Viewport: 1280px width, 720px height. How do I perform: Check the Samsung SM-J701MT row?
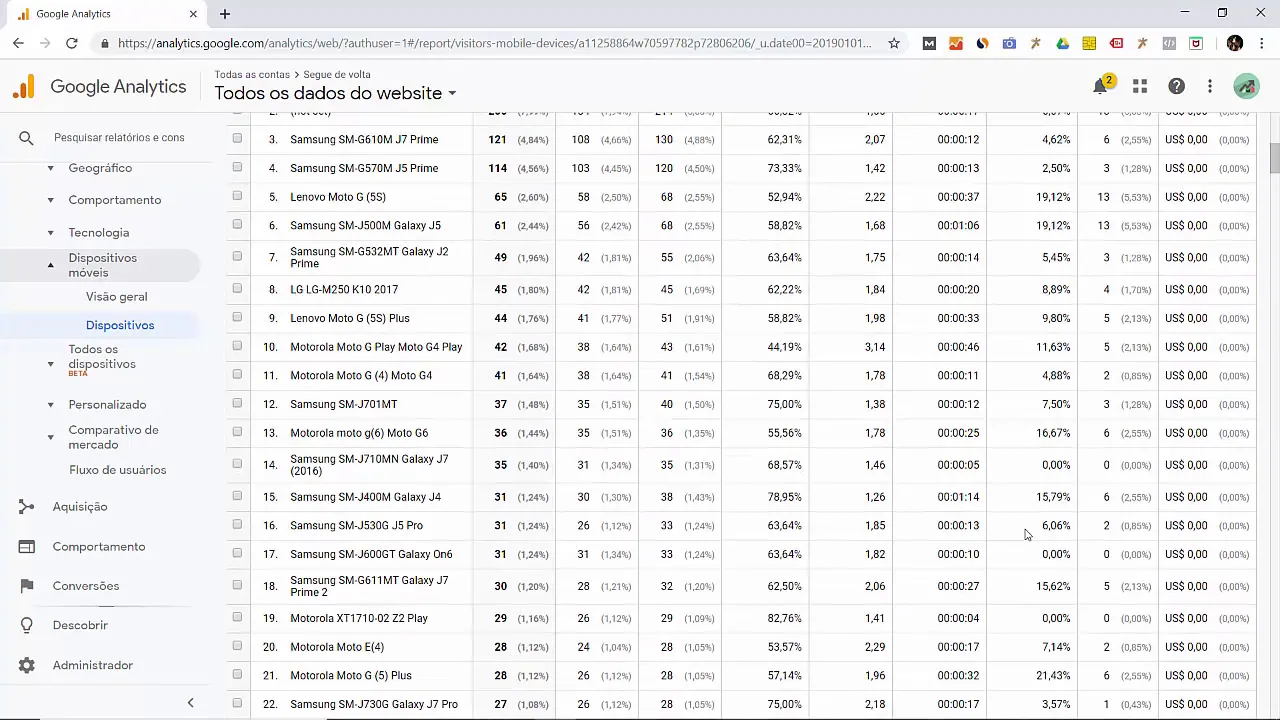(x=237, y=404)
